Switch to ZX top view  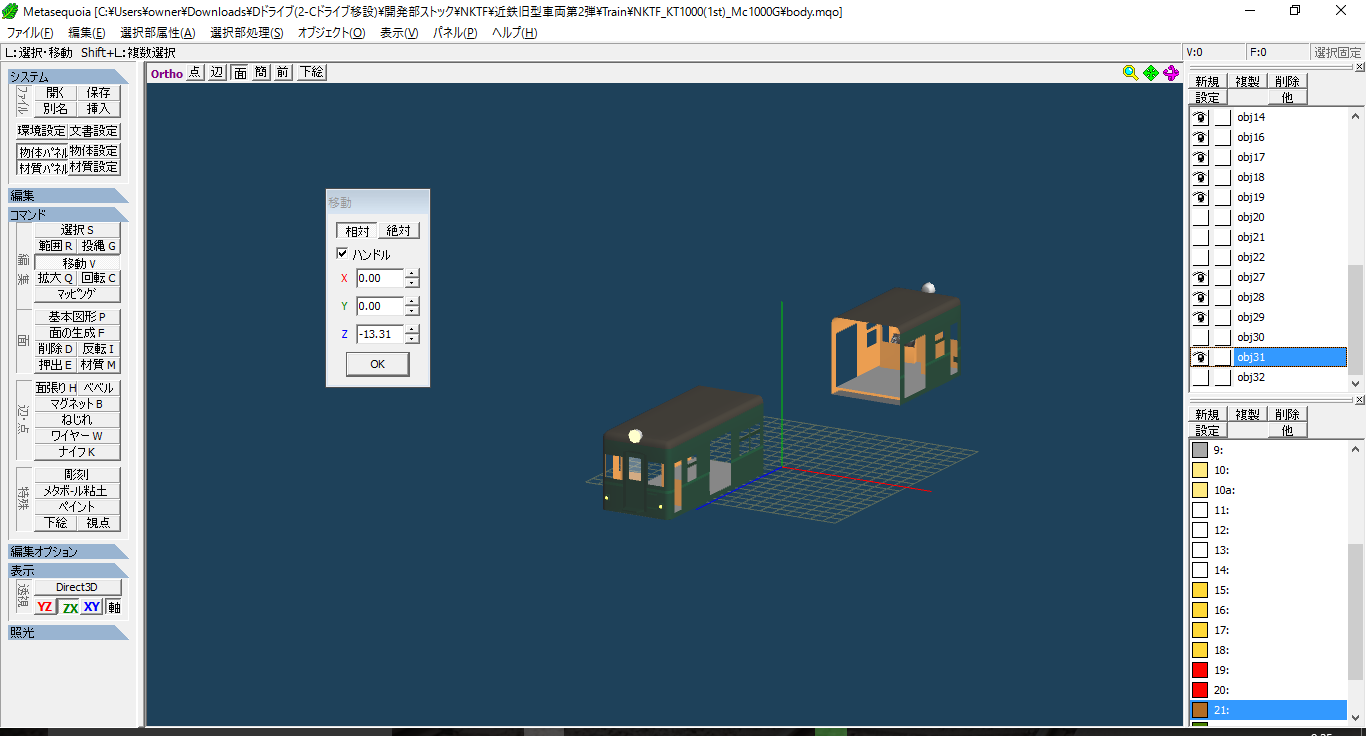click(x=69, y=607)
